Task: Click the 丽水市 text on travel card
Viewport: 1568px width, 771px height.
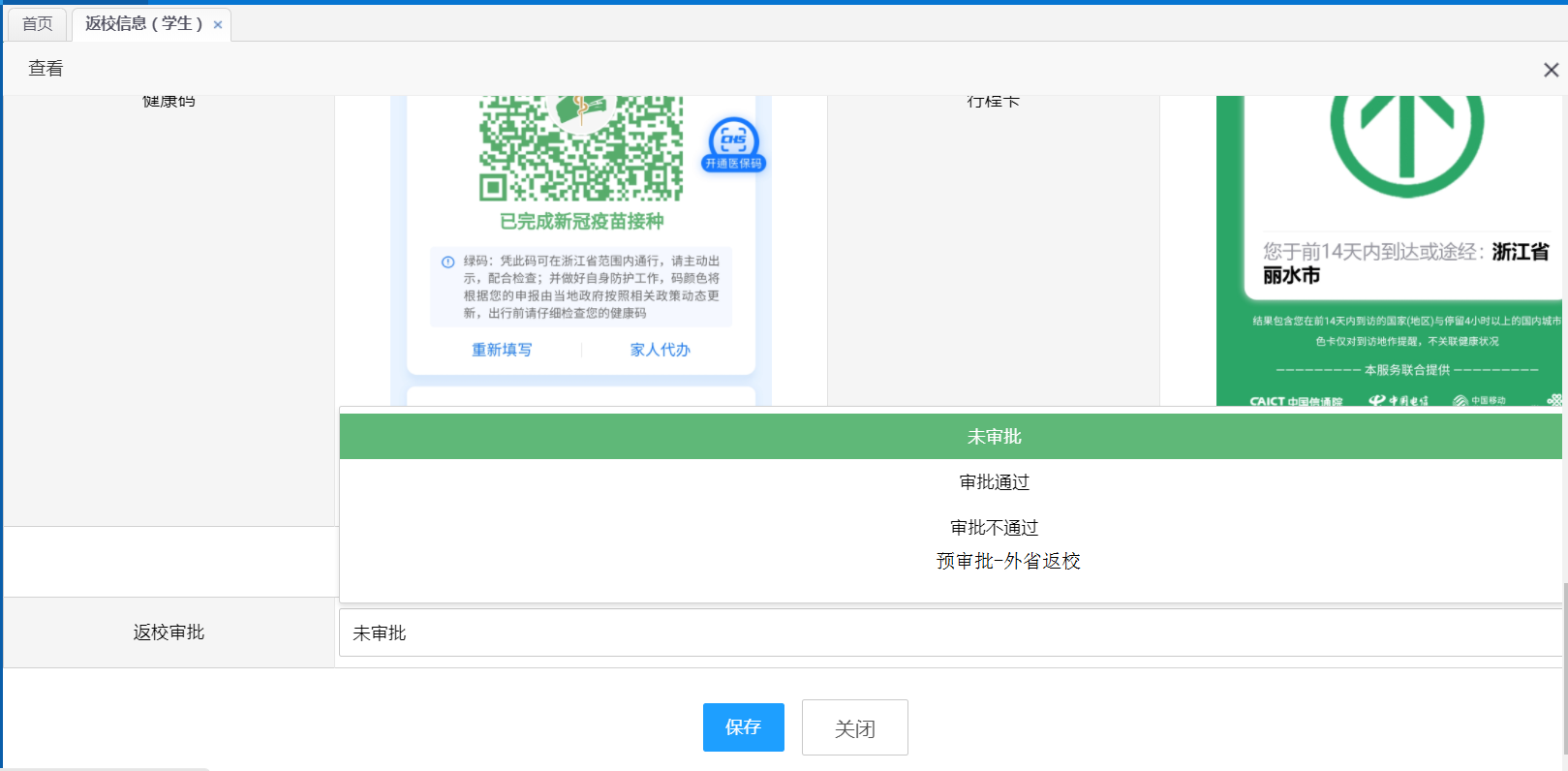Action: click(x=1291, y=276)
